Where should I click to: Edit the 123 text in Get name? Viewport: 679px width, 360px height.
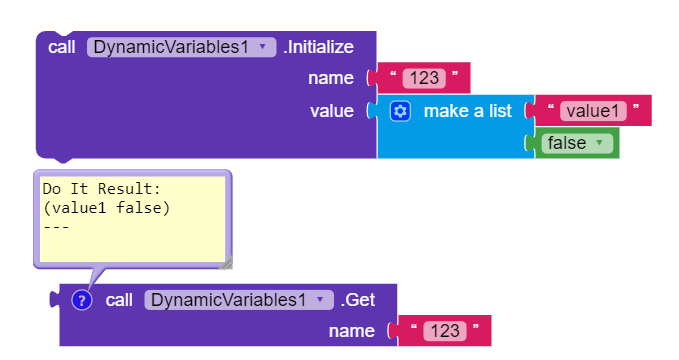click(x=445, y=331)
